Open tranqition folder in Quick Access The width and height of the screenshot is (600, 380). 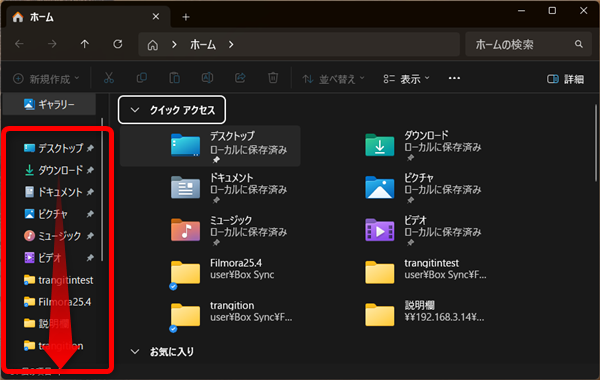click(231, 316)
